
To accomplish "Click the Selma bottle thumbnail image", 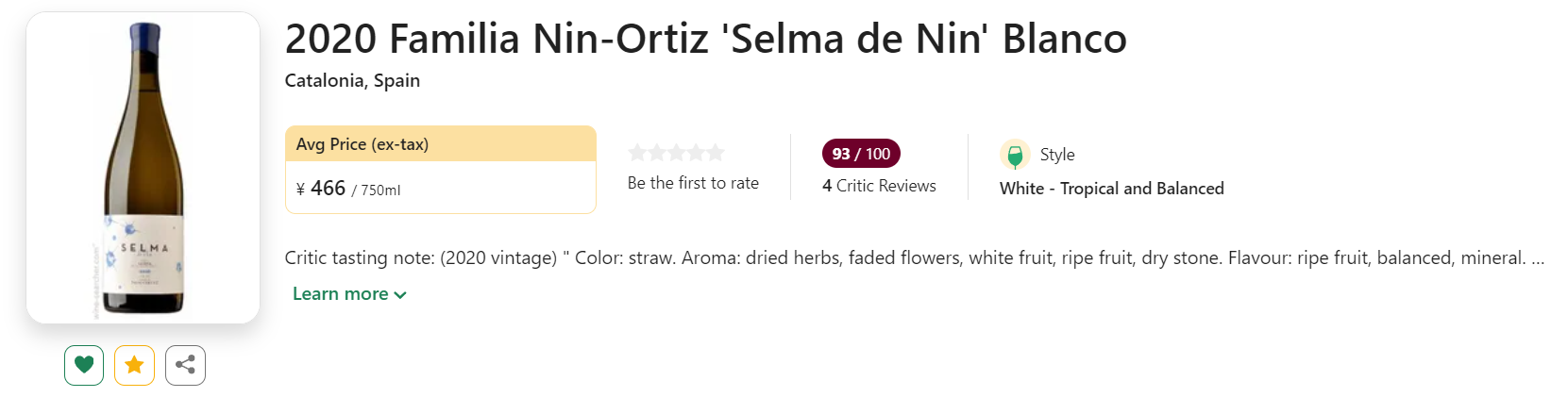I will (143, 168).
